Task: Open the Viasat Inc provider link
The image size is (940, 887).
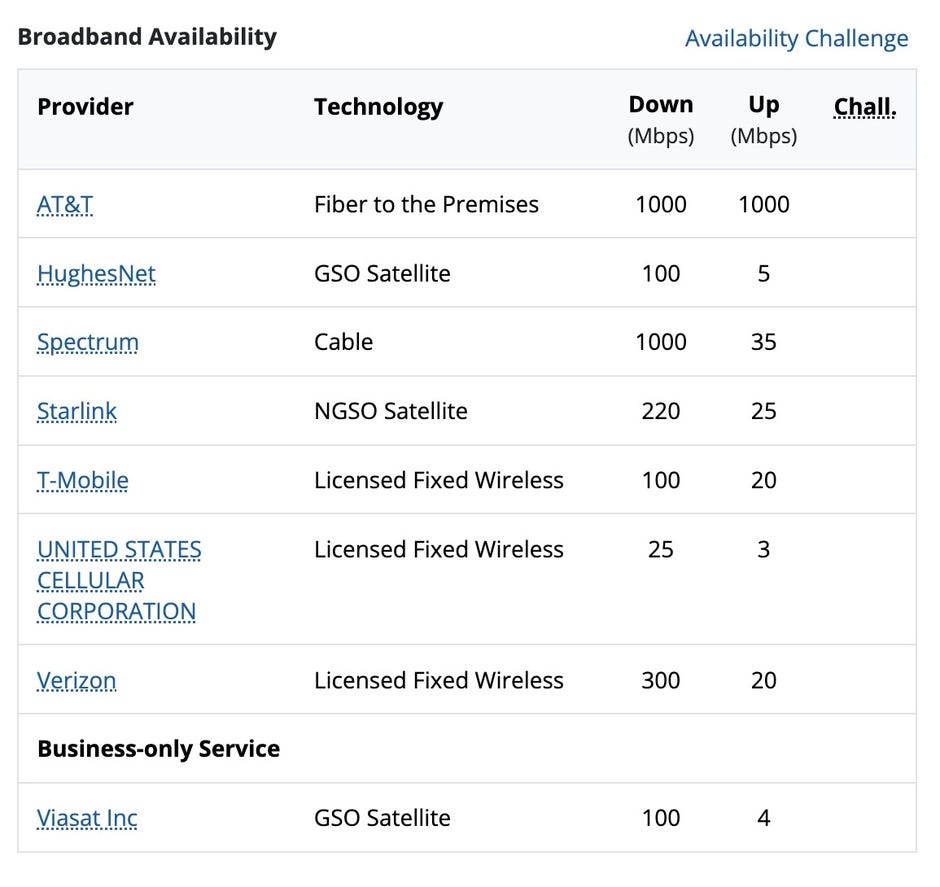Action: (87, 818)
